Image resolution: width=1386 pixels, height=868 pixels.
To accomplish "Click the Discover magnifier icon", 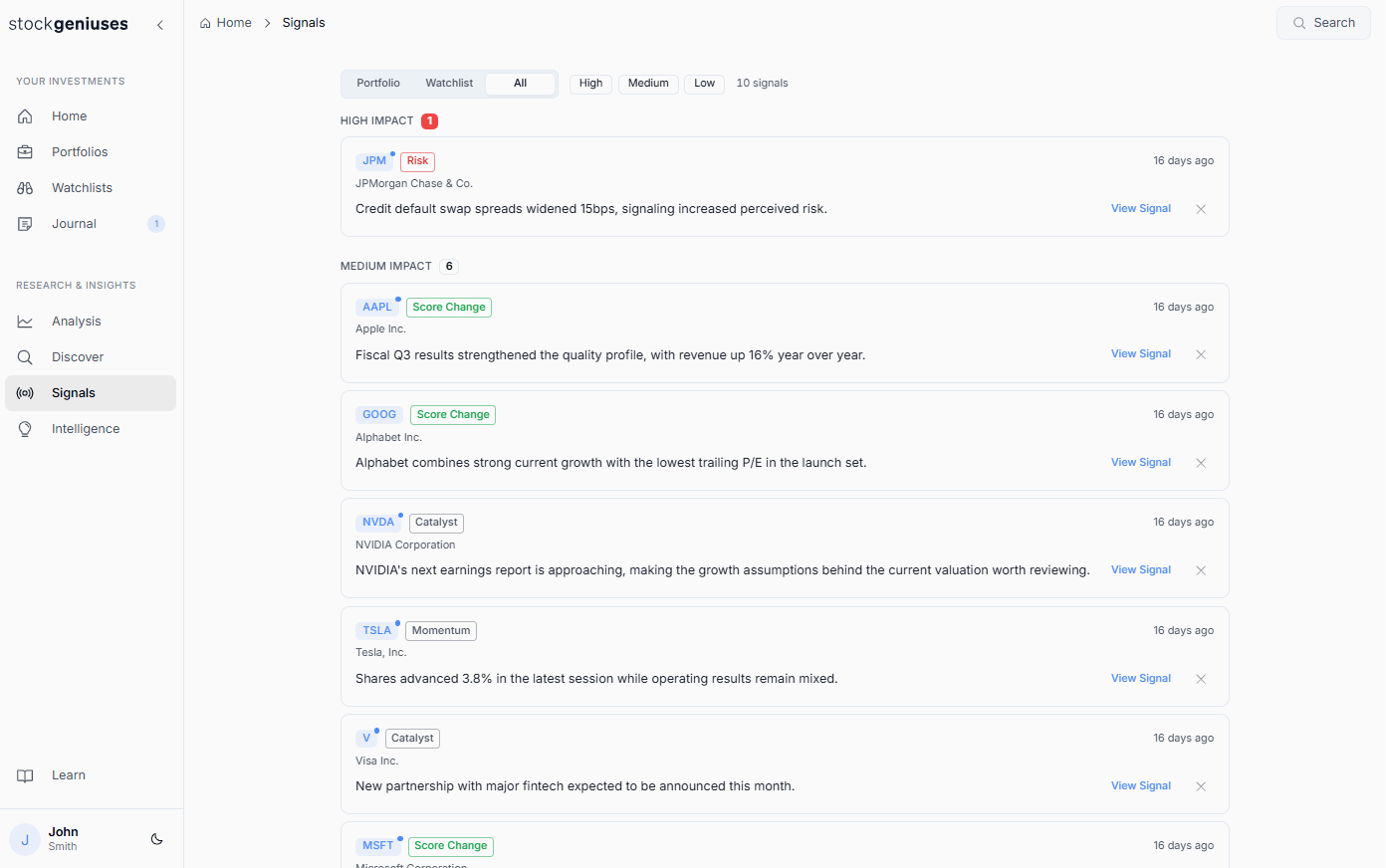I will pos(25,357).
